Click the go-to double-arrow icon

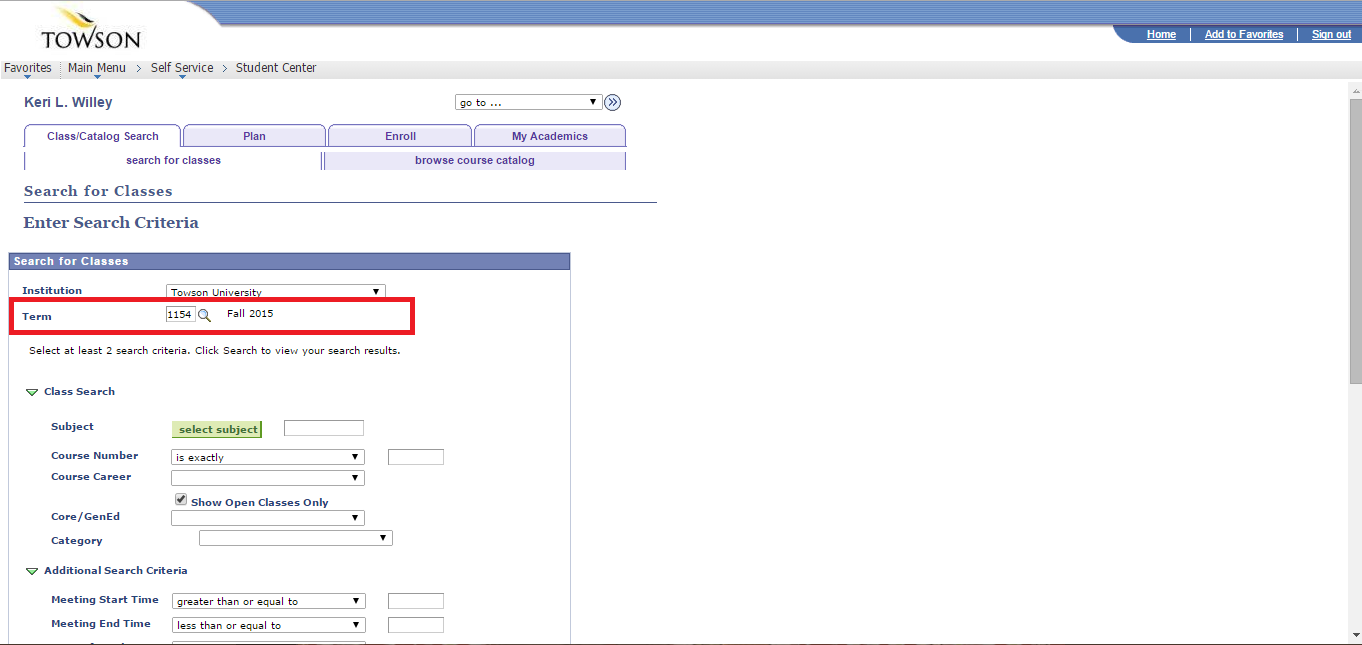612,101
